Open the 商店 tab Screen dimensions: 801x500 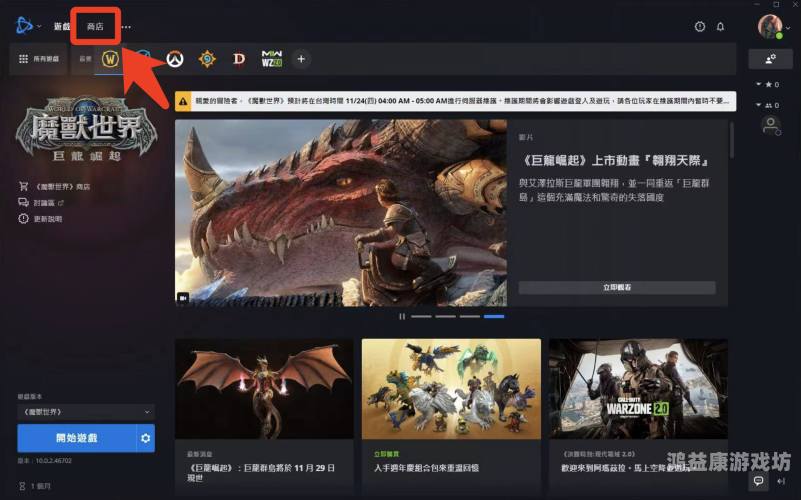pyautogui.click(x=95, y=26)
